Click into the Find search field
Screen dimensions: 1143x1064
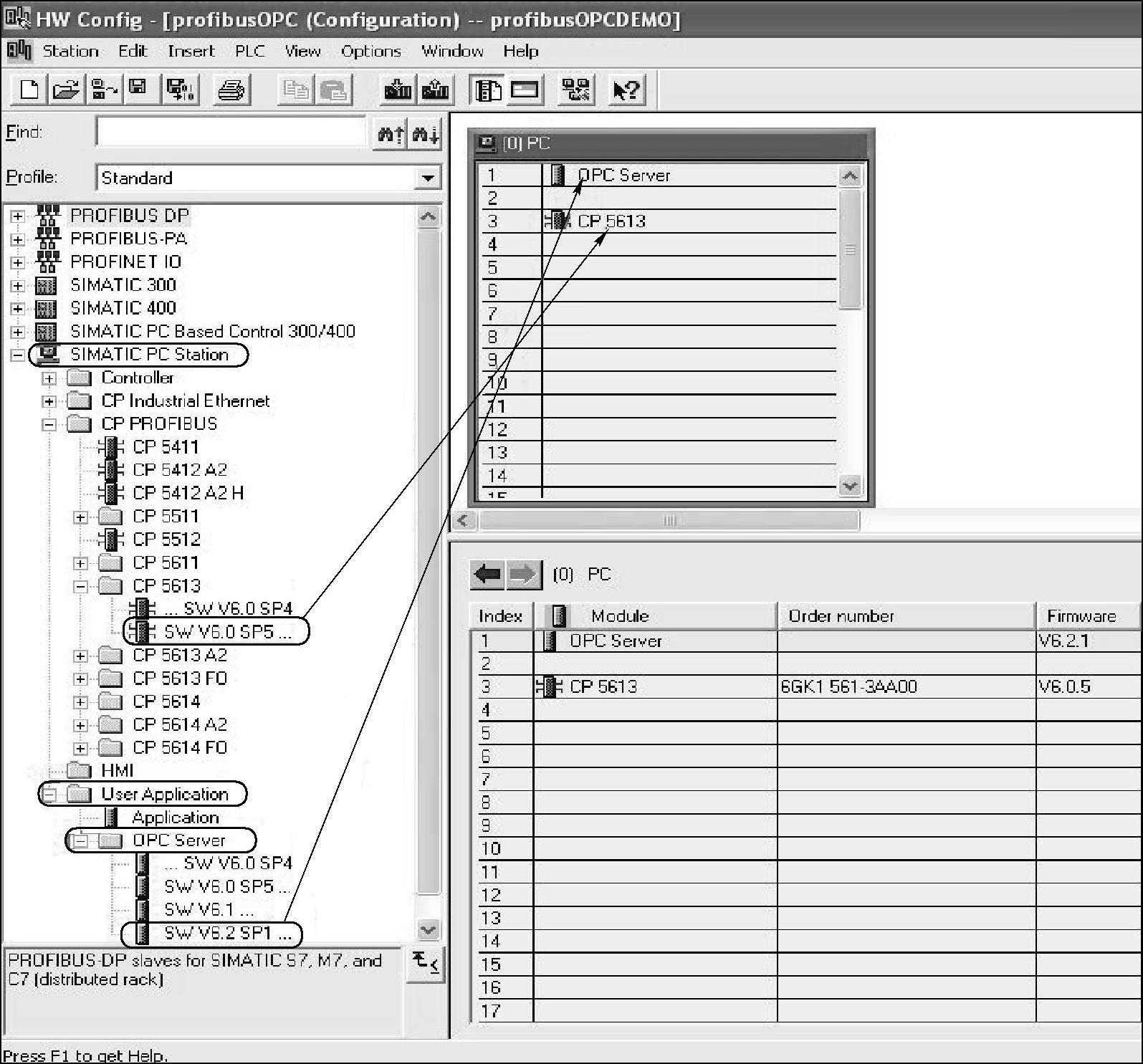pyautogui.click(x=231, y=132)
